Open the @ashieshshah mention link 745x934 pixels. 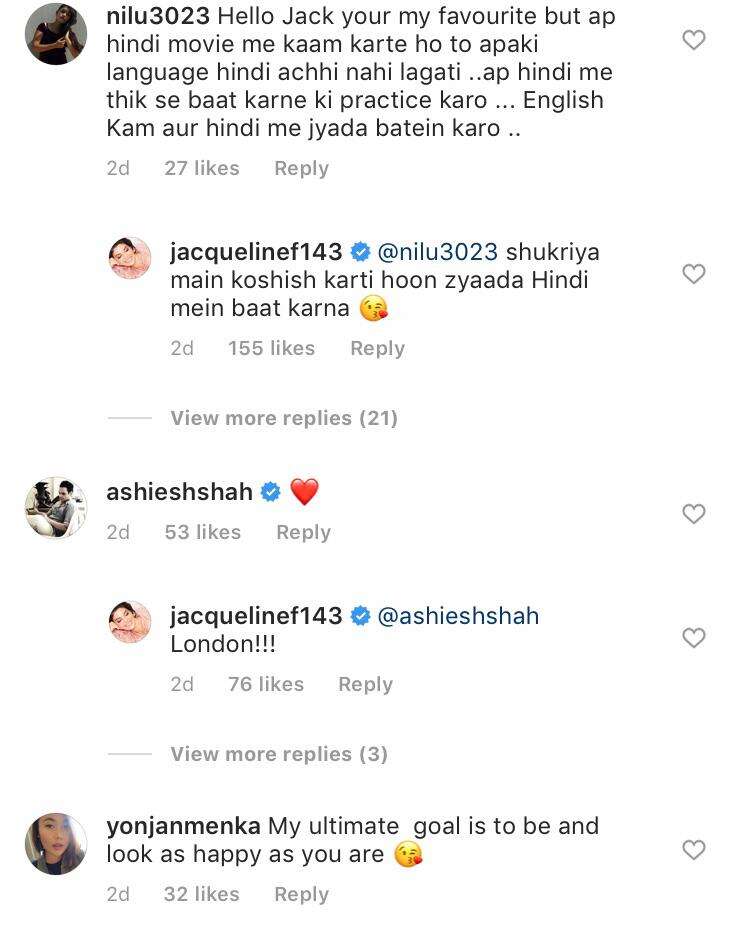point(458,616)
